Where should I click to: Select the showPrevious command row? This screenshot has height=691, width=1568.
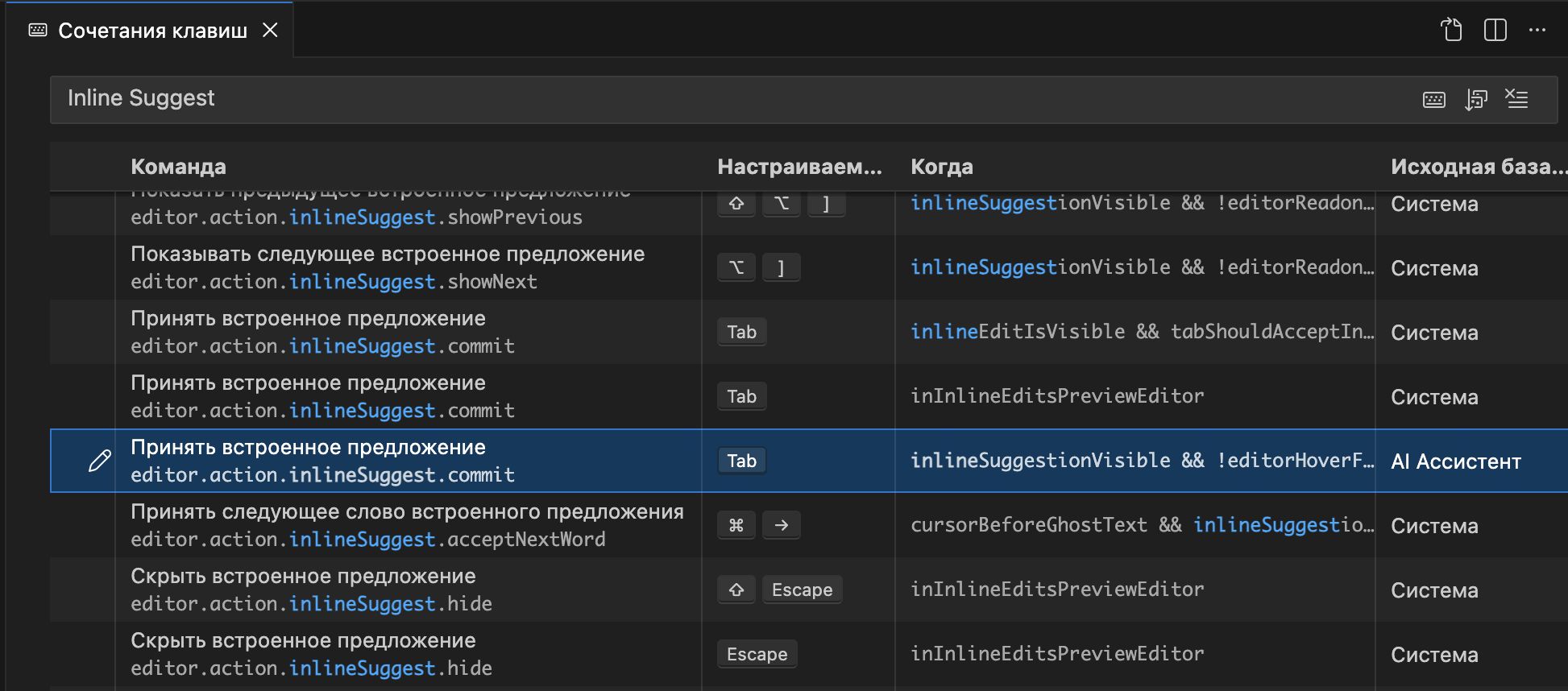pos(808,213)
